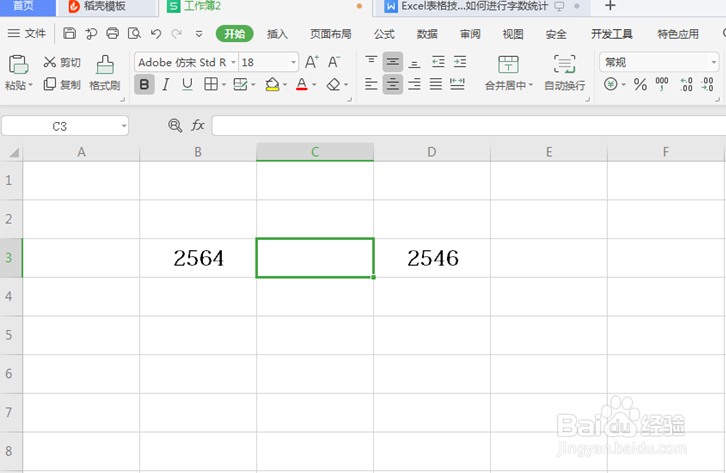The height and width of the screenshot is (473, 726).
Task: Apply percent style format
Action: (x=640, y=84)
